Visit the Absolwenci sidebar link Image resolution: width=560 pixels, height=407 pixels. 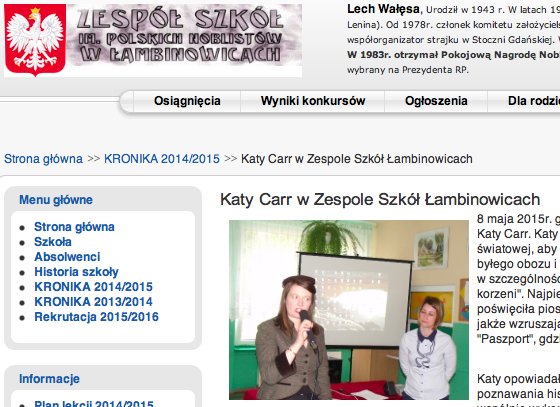coord(67,257)
